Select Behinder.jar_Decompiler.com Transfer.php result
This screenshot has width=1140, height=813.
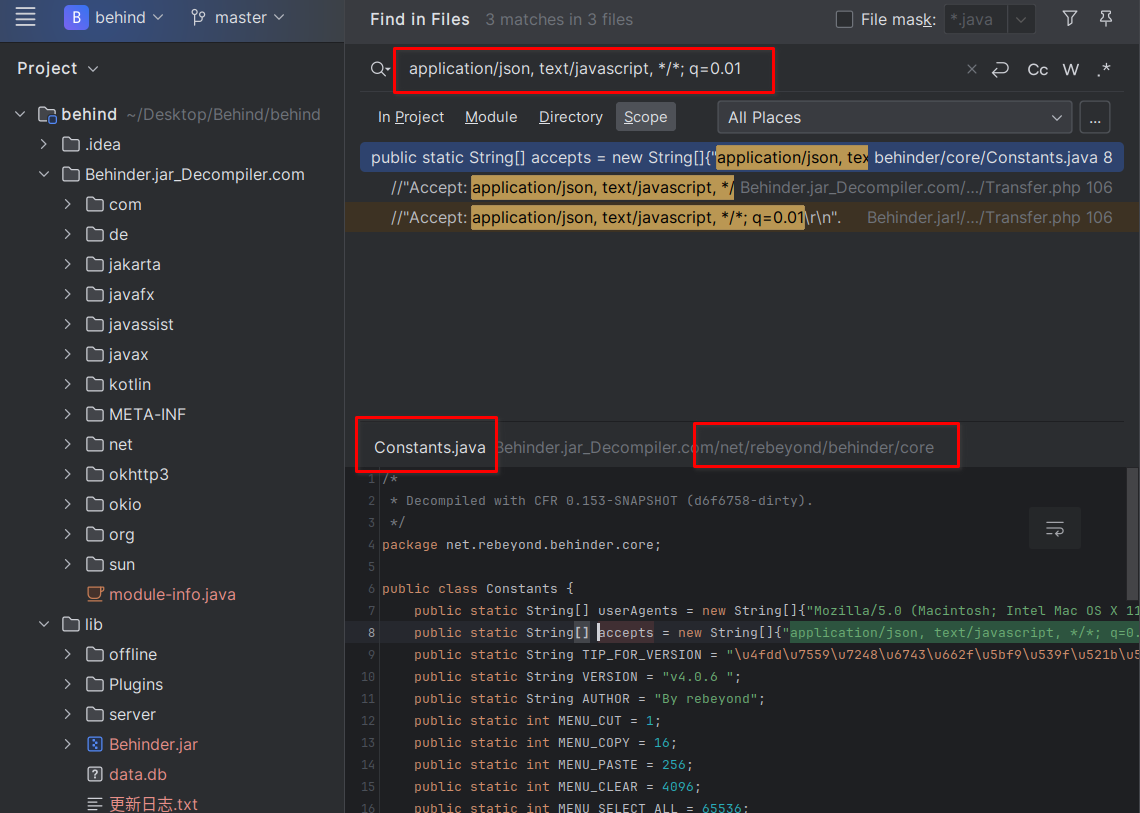tap(742, 188)
